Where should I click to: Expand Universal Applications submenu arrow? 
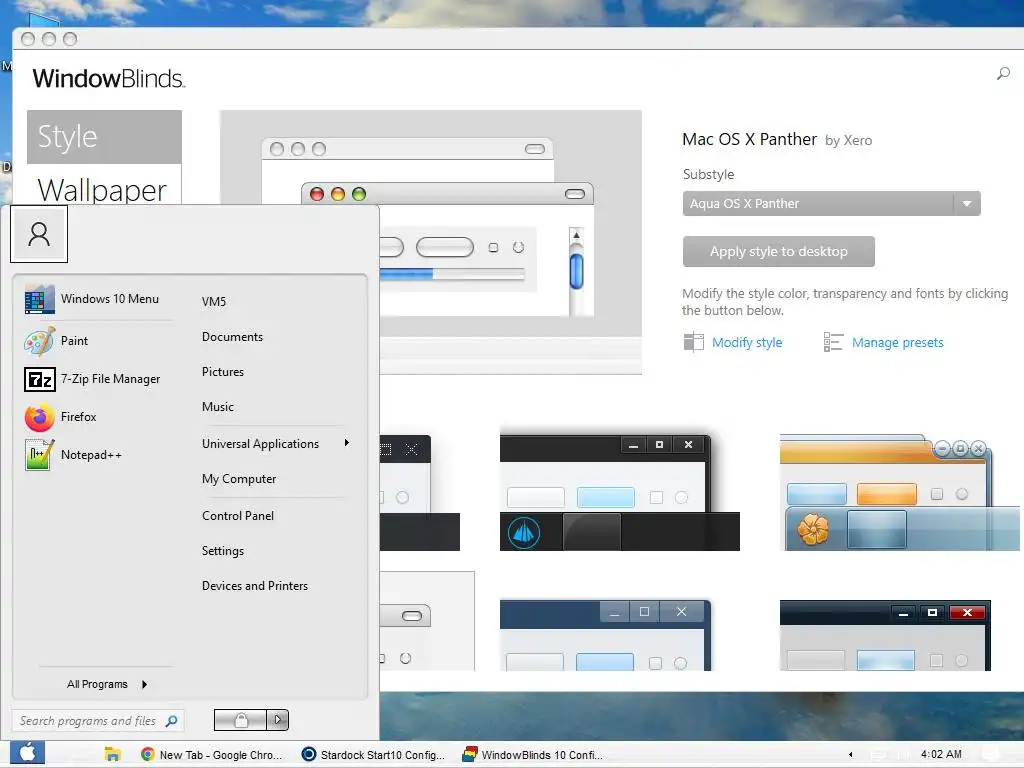[x=347, y=443]
